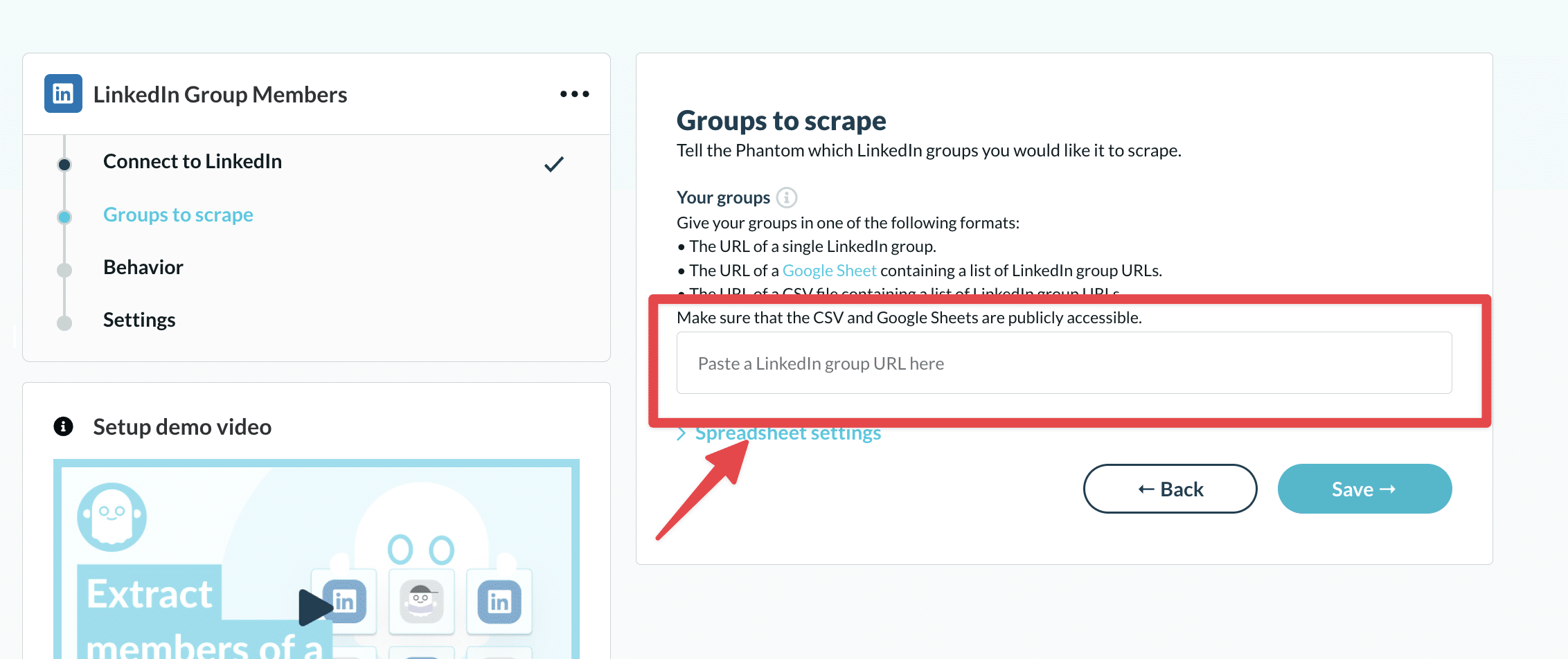Click the step dot for Connect to LinkedIn
Viewport: 1568px width, 659px height.
[x=64, y=164]
